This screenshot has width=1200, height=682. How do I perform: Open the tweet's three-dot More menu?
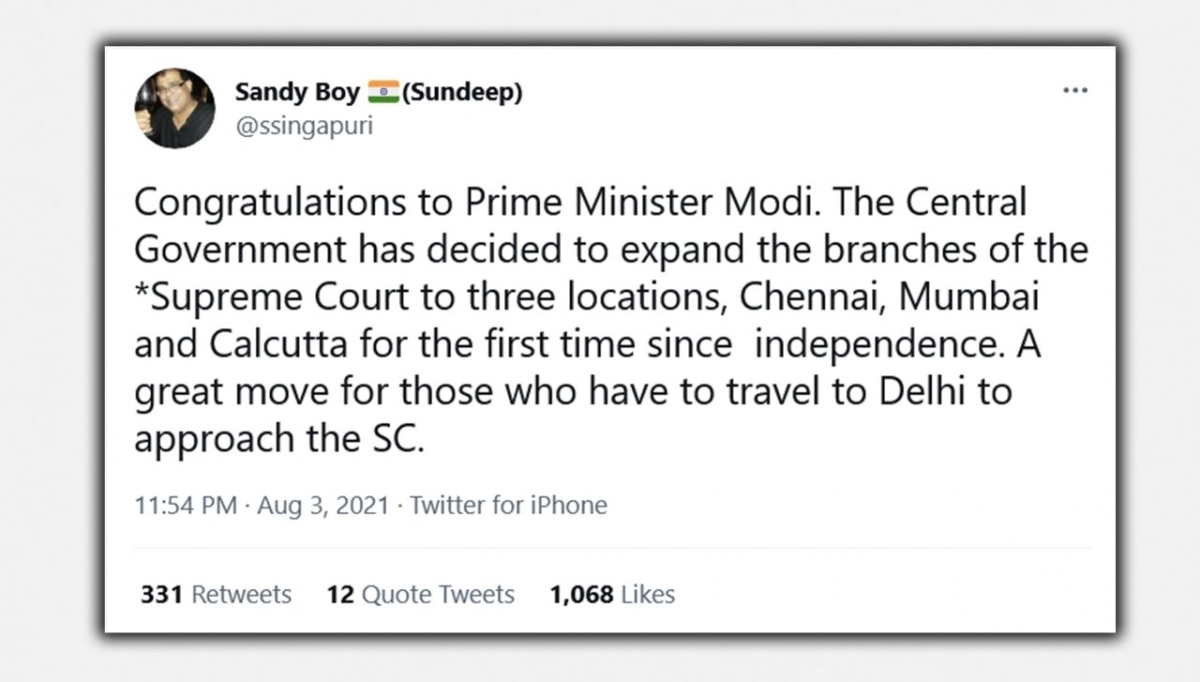(1075, 91)
